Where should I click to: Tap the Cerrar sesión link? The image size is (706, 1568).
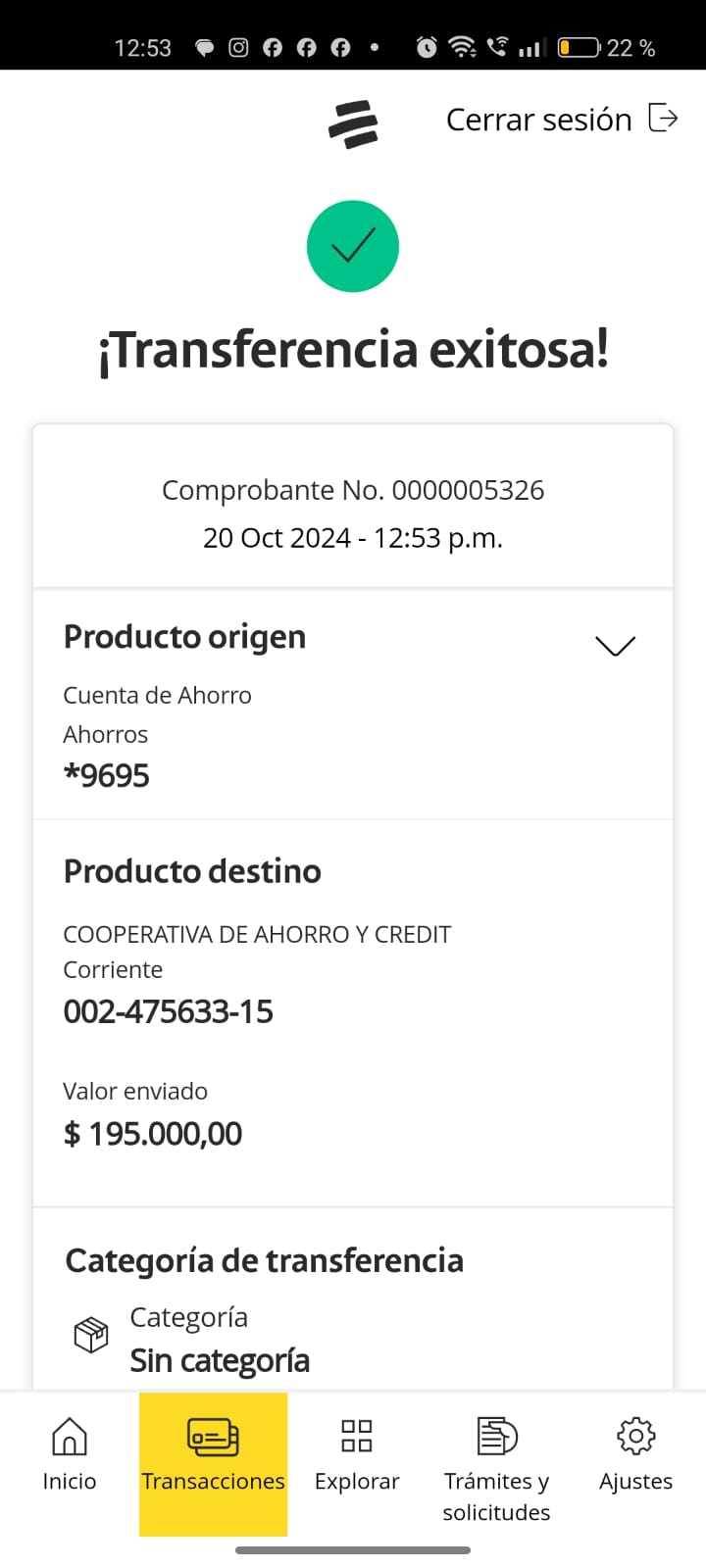click(538, 120)
